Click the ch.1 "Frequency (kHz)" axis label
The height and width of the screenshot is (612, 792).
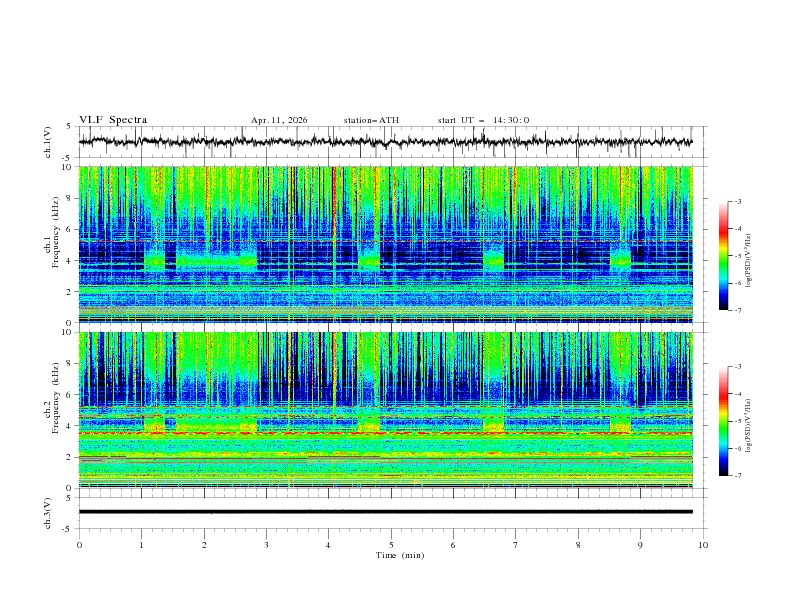[55, 232]
